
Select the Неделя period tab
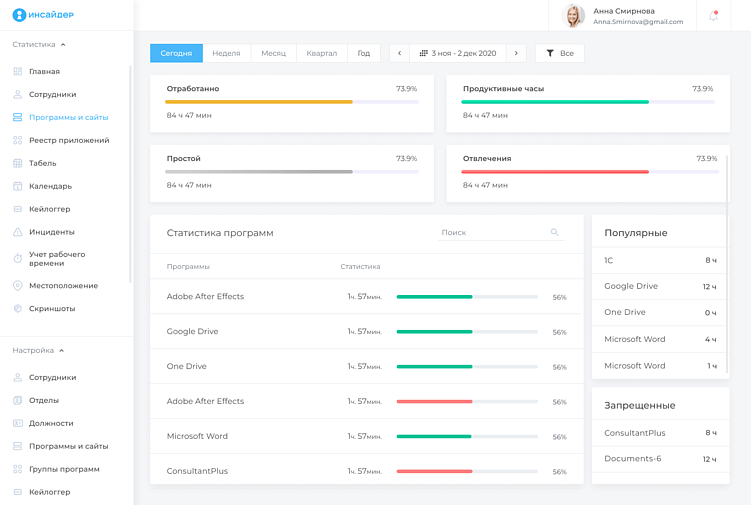click(227, 53)
